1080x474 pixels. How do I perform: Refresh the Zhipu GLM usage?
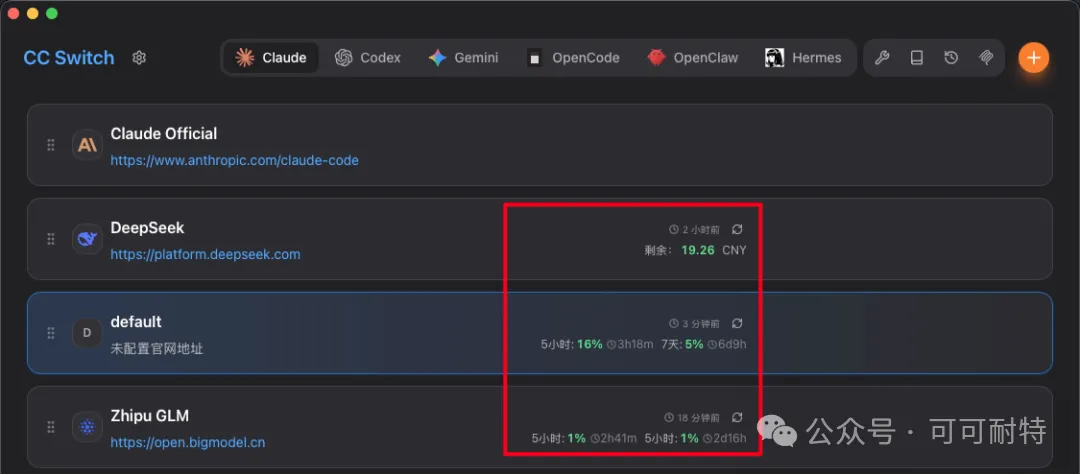click(x=737, y=418)
